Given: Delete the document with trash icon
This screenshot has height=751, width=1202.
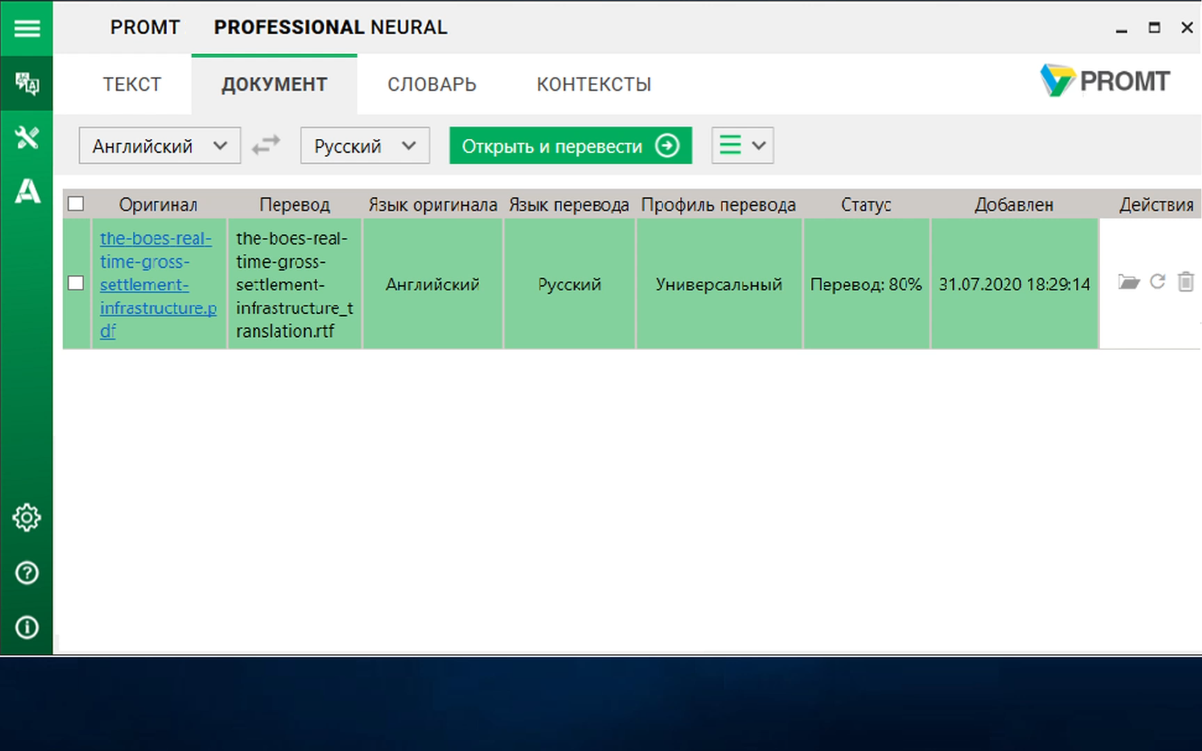Looking at the screenshot, I should pos(1186,282).
